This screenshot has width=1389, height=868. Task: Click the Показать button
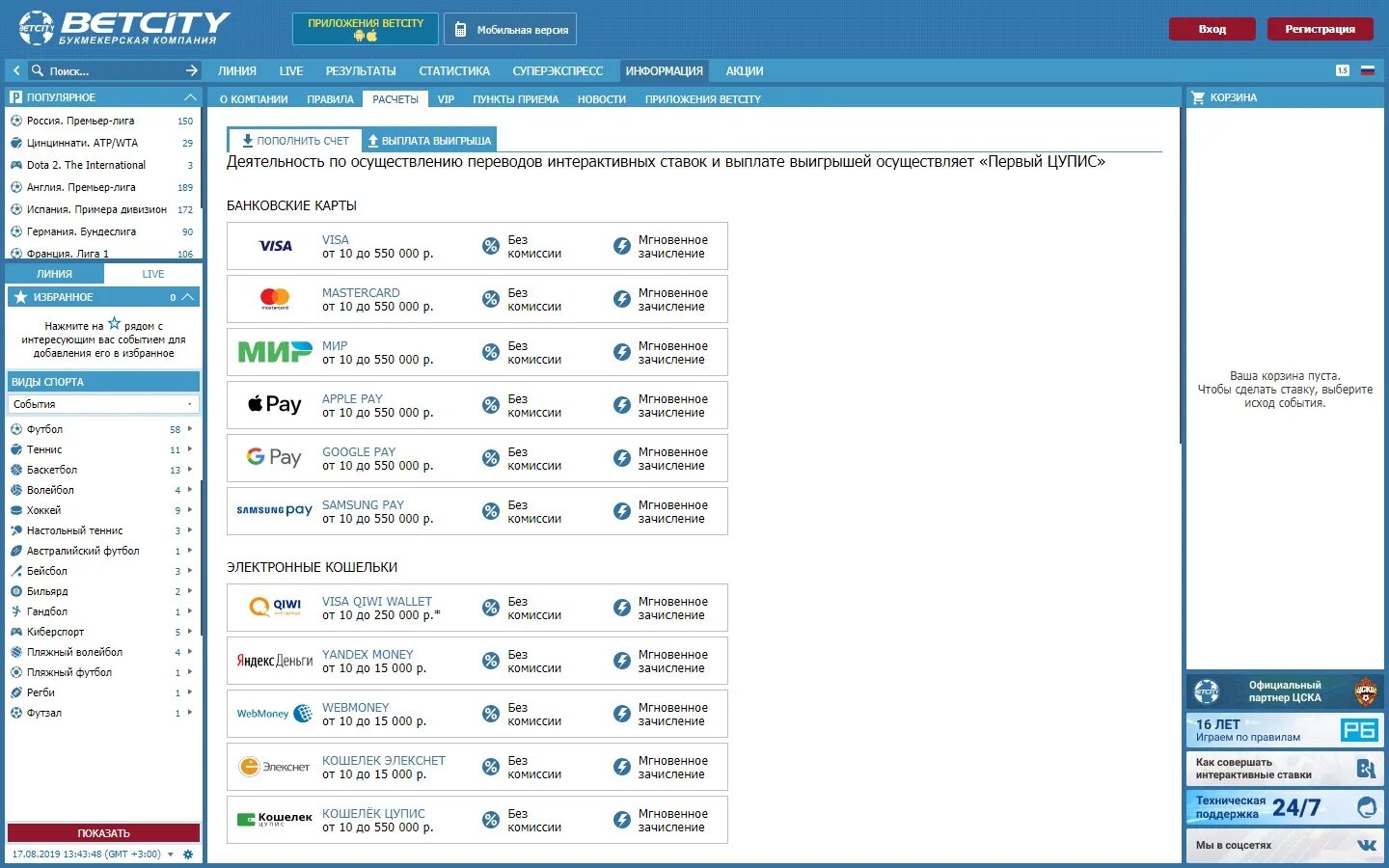point(103,833)
